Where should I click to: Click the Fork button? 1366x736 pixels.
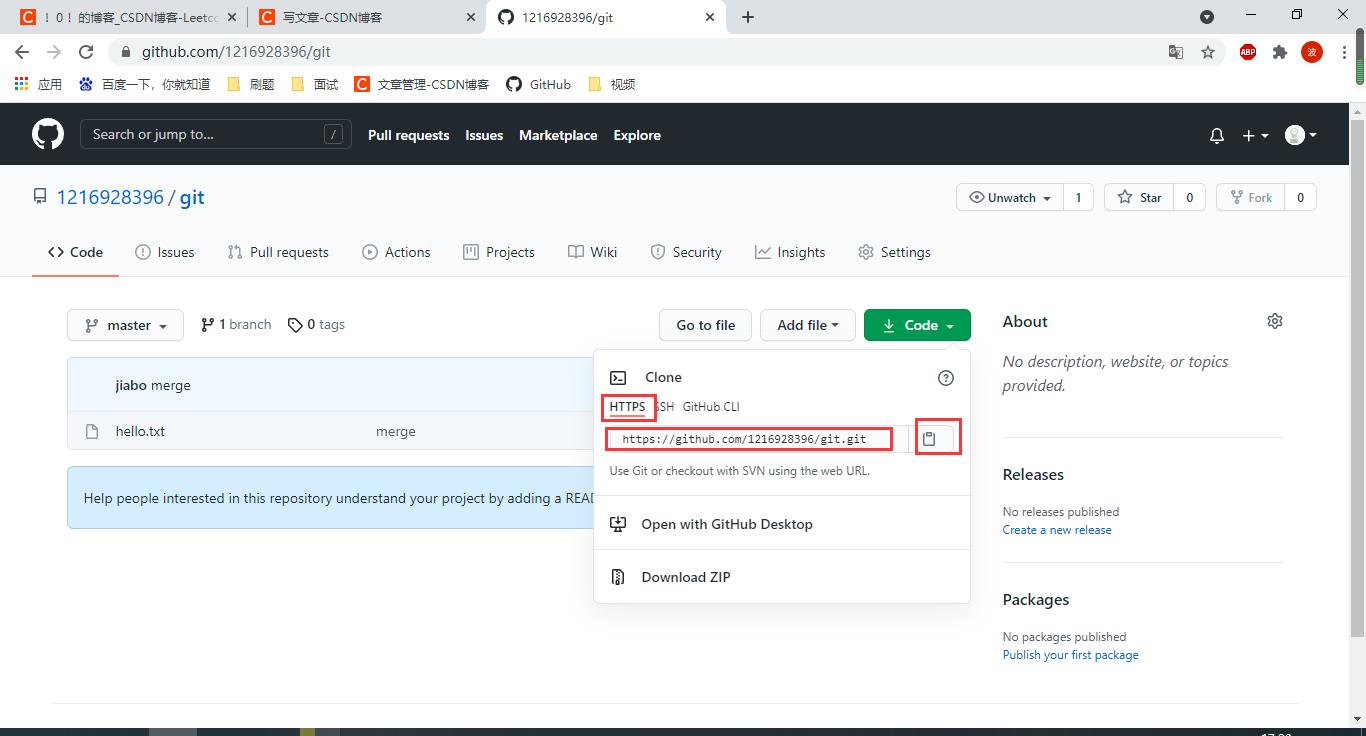tap(1251, 197)
